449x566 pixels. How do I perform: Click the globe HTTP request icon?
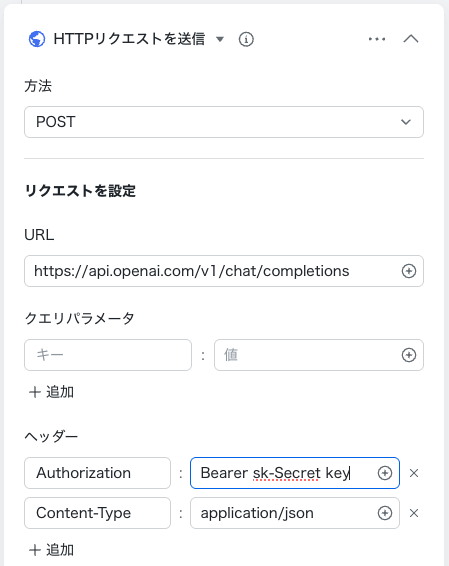(x=37, y=39)
